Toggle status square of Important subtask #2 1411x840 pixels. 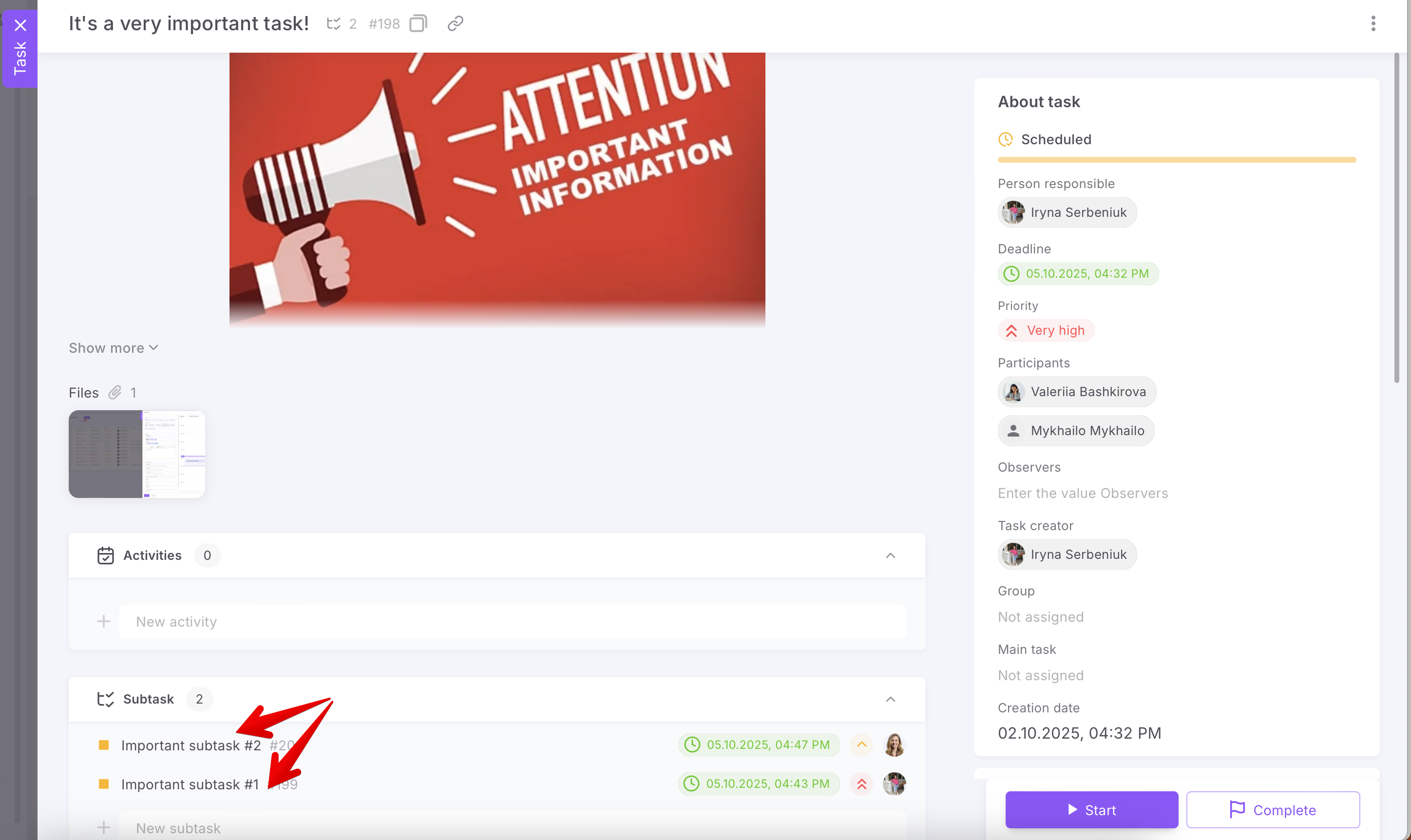click(104, 745)
